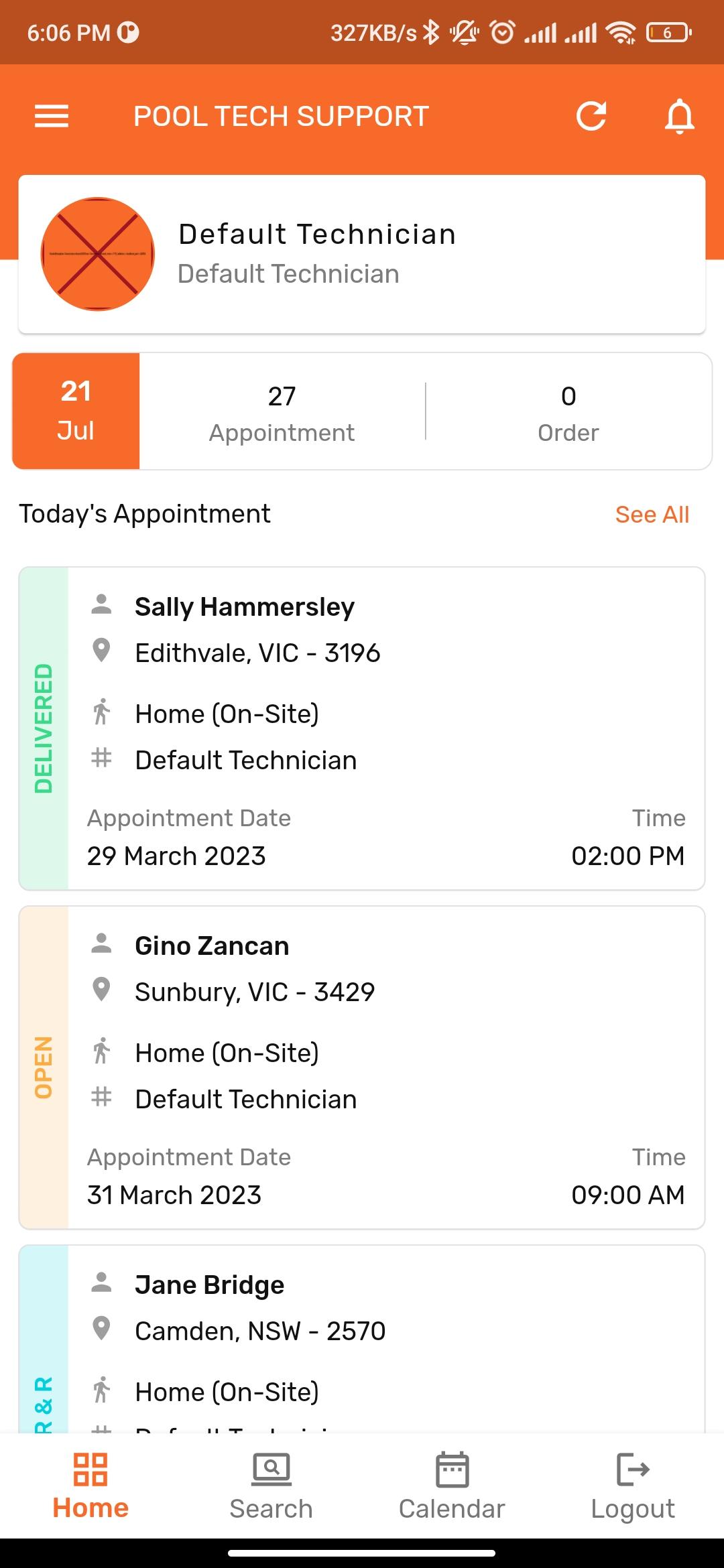This screenshot has height=1568, width=724.
Task: Tap location pin icon beside Edithvale, VIC
Action: (101, 651)
